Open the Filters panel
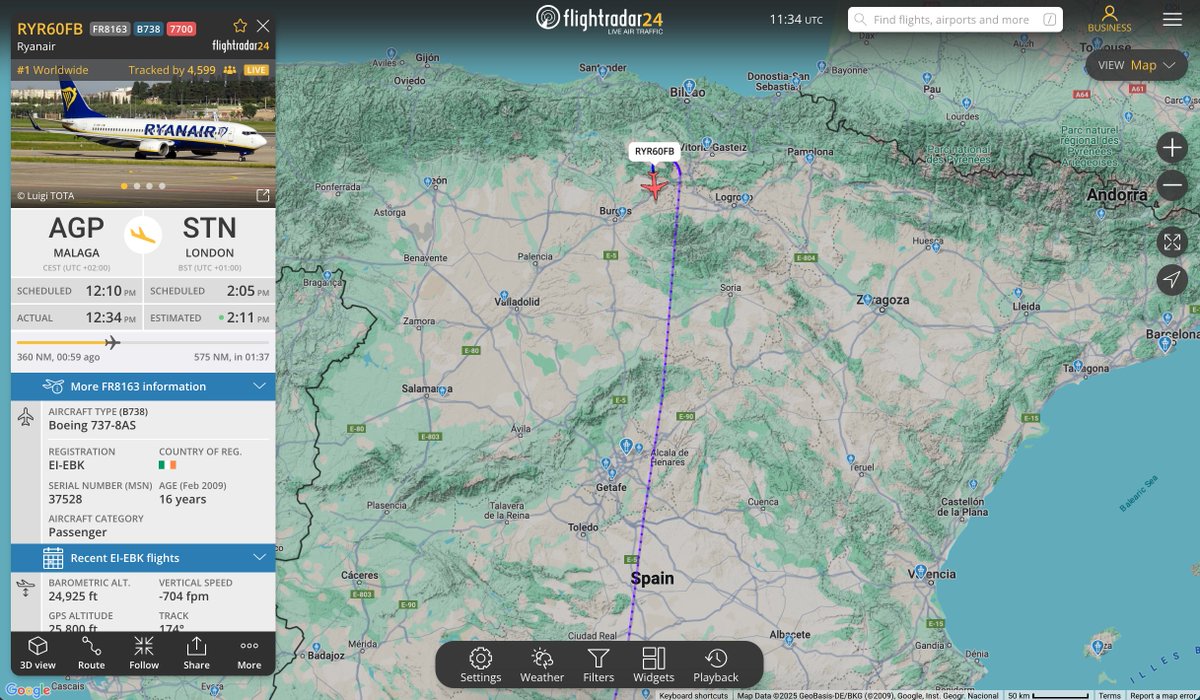The width and height of the screenshot is (1200, 700). [x=599, y=665]
